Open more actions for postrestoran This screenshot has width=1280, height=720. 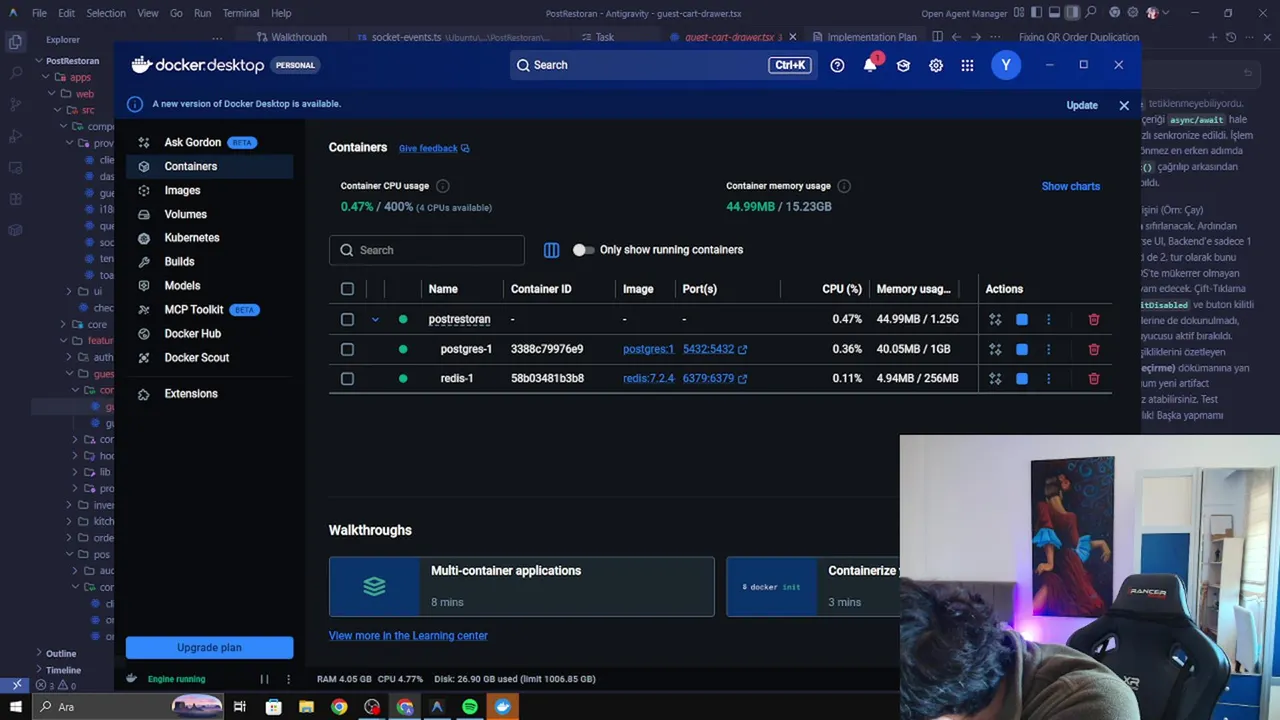1048,320
